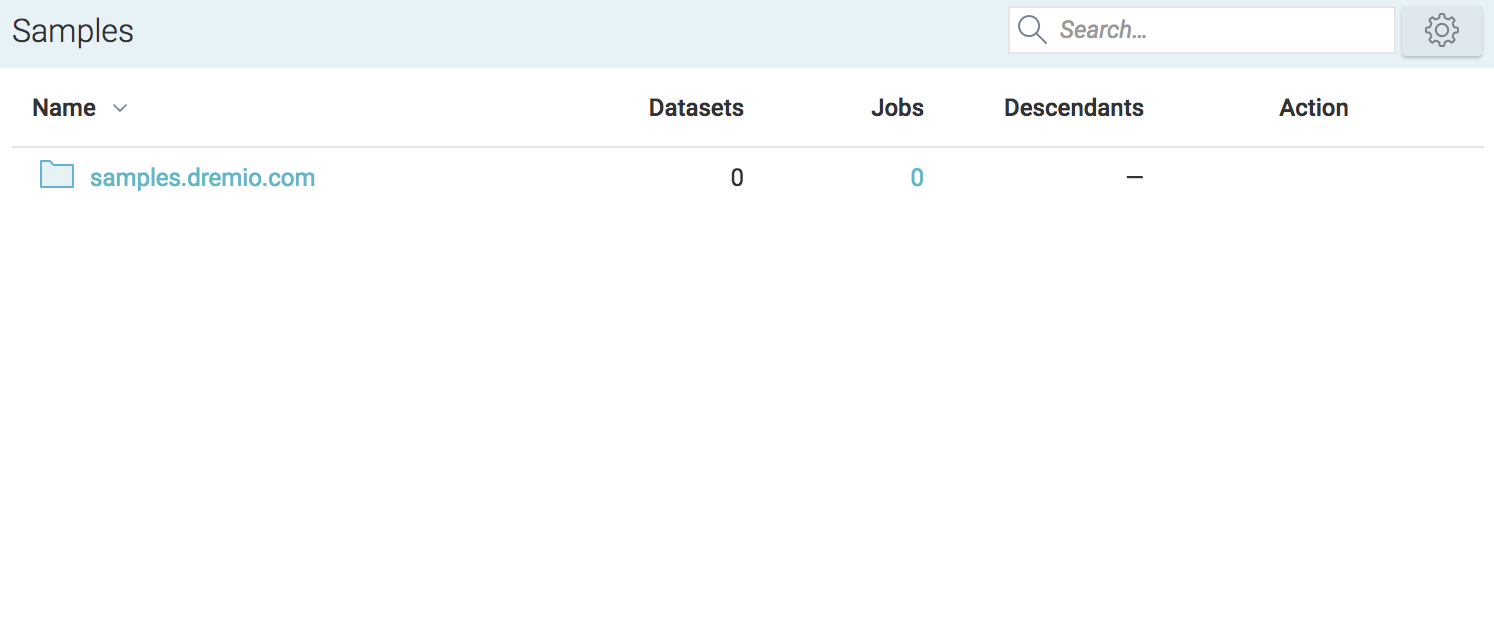
Task: Click the samples.dremio.com folder icon
Action: [x=57, y=175]
